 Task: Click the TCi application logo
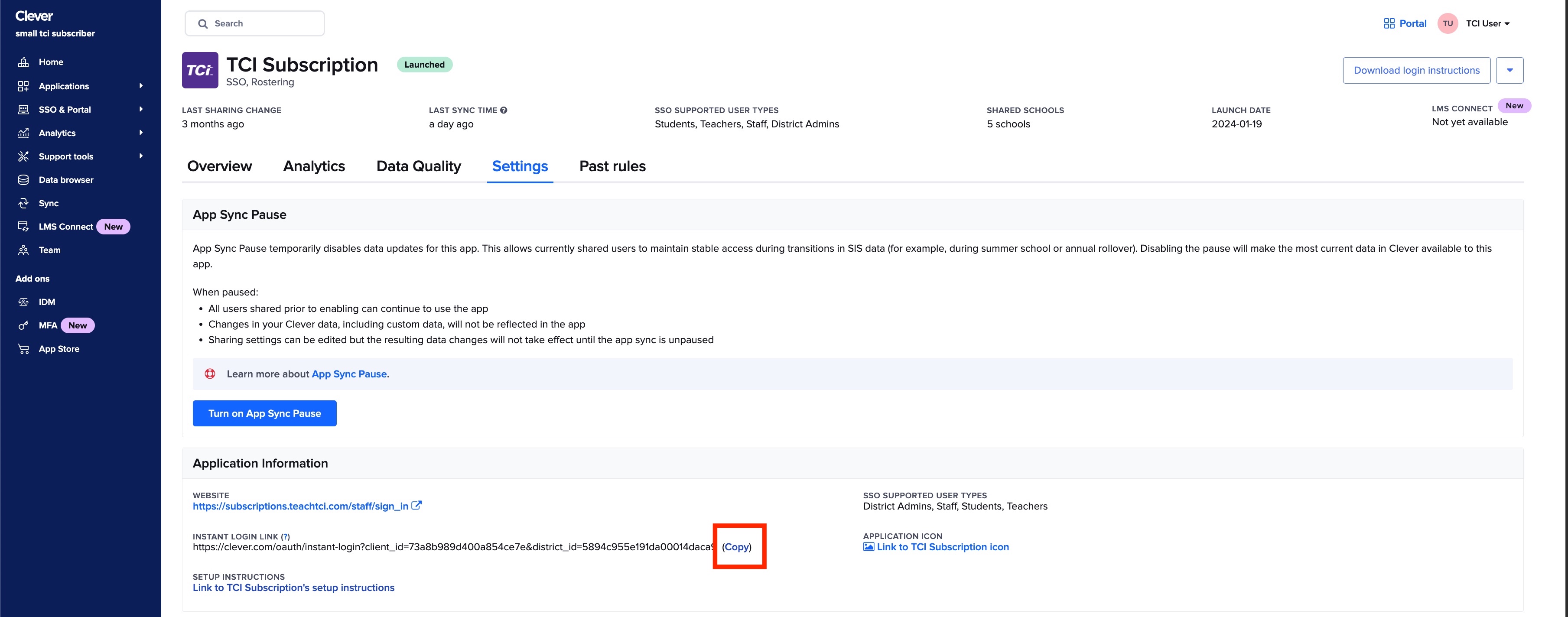click(x=200, y=70)
